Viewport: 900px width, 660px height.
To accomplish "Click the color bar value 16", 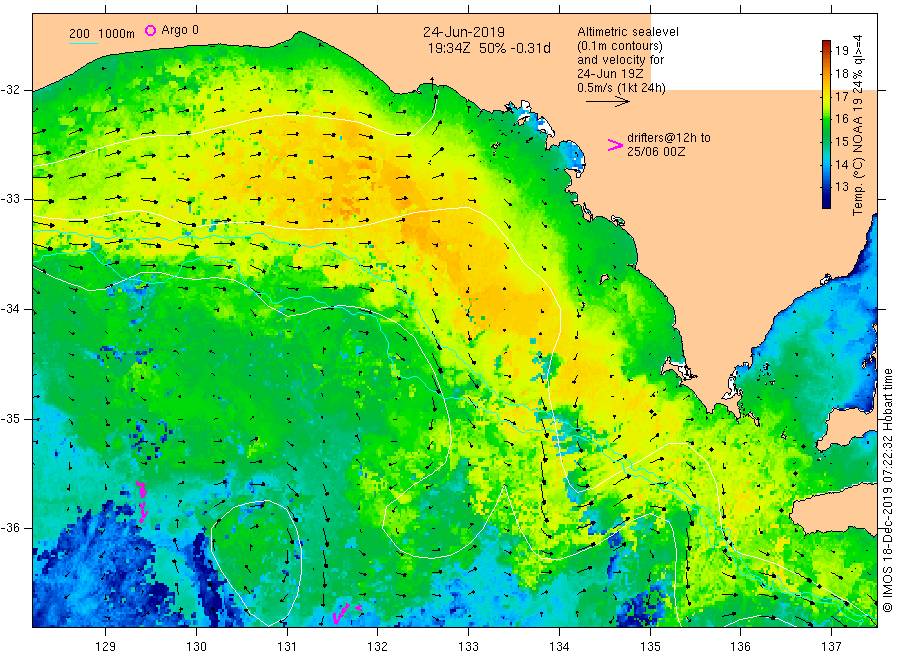I will (841, 119).
